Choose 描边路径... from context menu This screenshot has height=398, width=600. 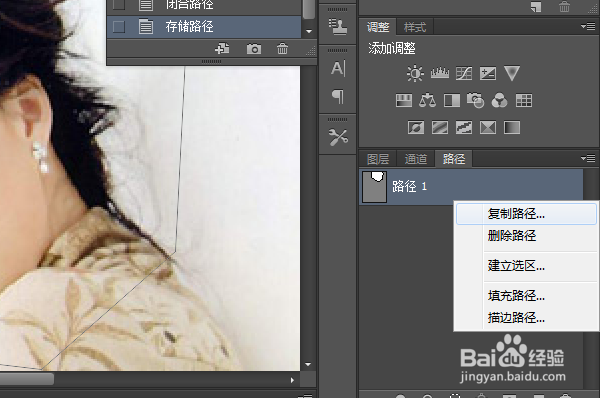pos(527,317)
